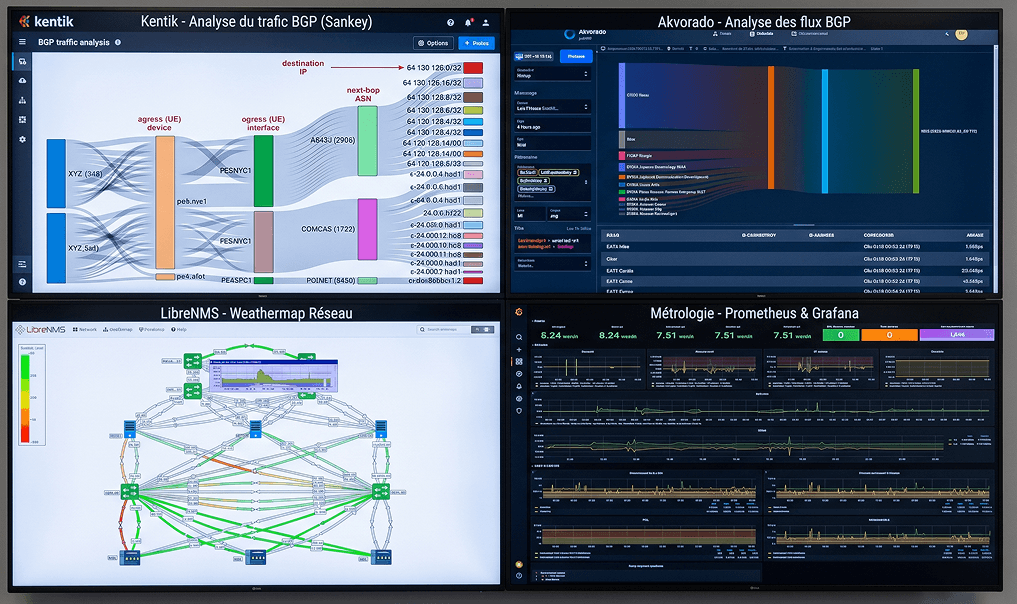The image size is (1017, 604).
Task: Click the Kentik logo
Action: (x=45, y=22)
